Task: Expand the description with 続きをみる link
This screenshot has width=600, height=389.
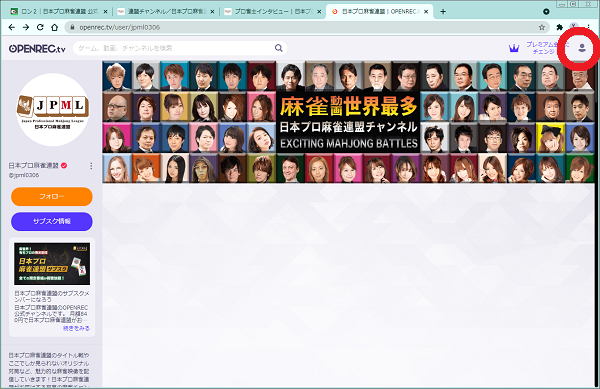Action: tap(76, 328)
